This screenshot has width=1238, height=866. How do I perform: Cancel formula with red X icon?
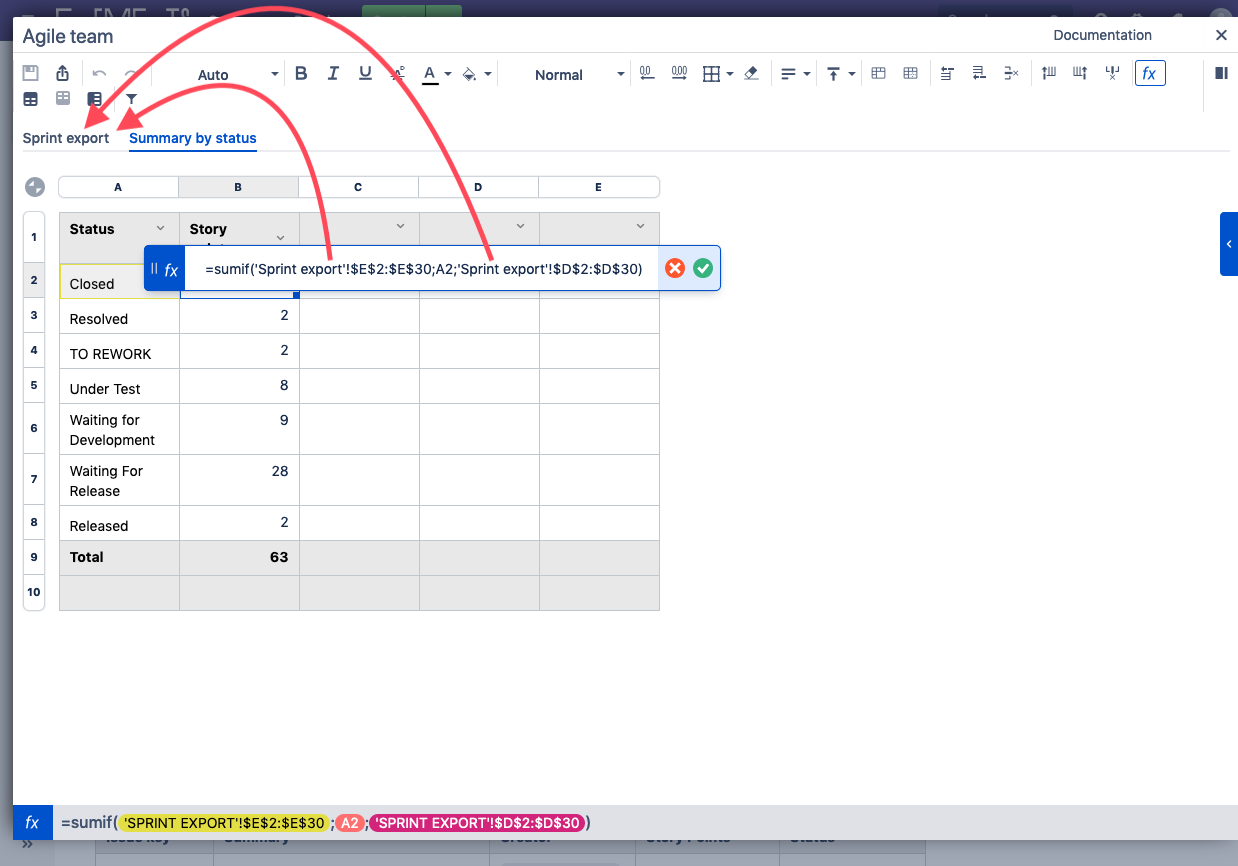pyautogui.click(x=675, y=268)
